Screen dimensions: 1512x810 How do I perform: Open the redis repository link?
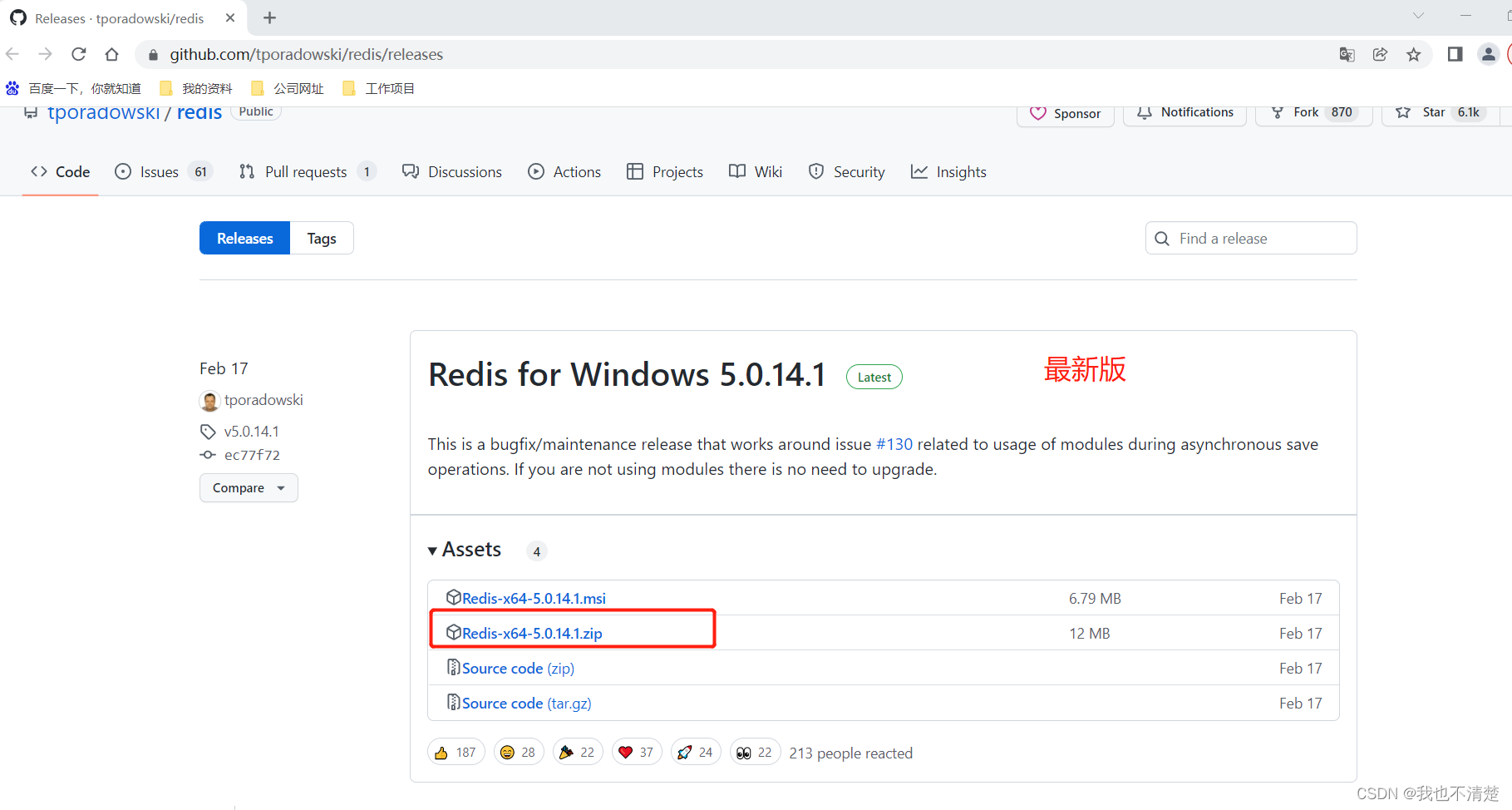(x=199, y=113)
